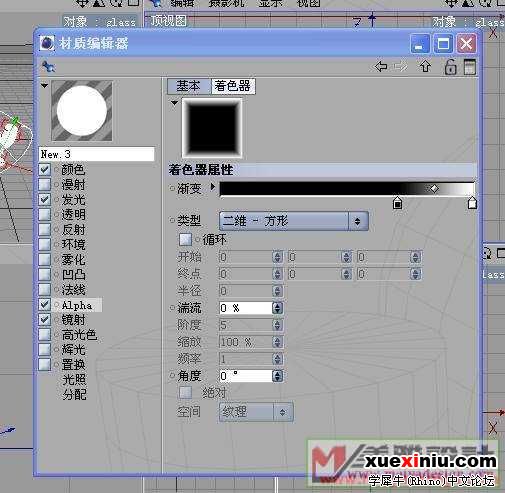505x493 pixels.
Task: Switch to the 基本 tab
Action: point(189,86)
